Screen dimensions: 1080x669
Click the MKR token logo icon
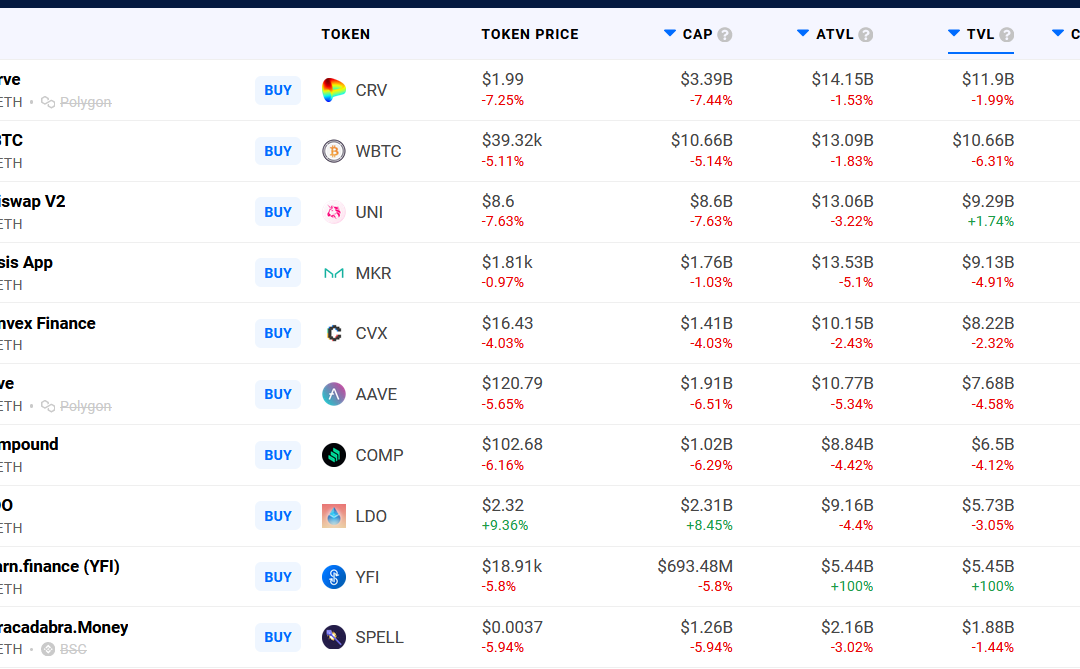[334, 274]
